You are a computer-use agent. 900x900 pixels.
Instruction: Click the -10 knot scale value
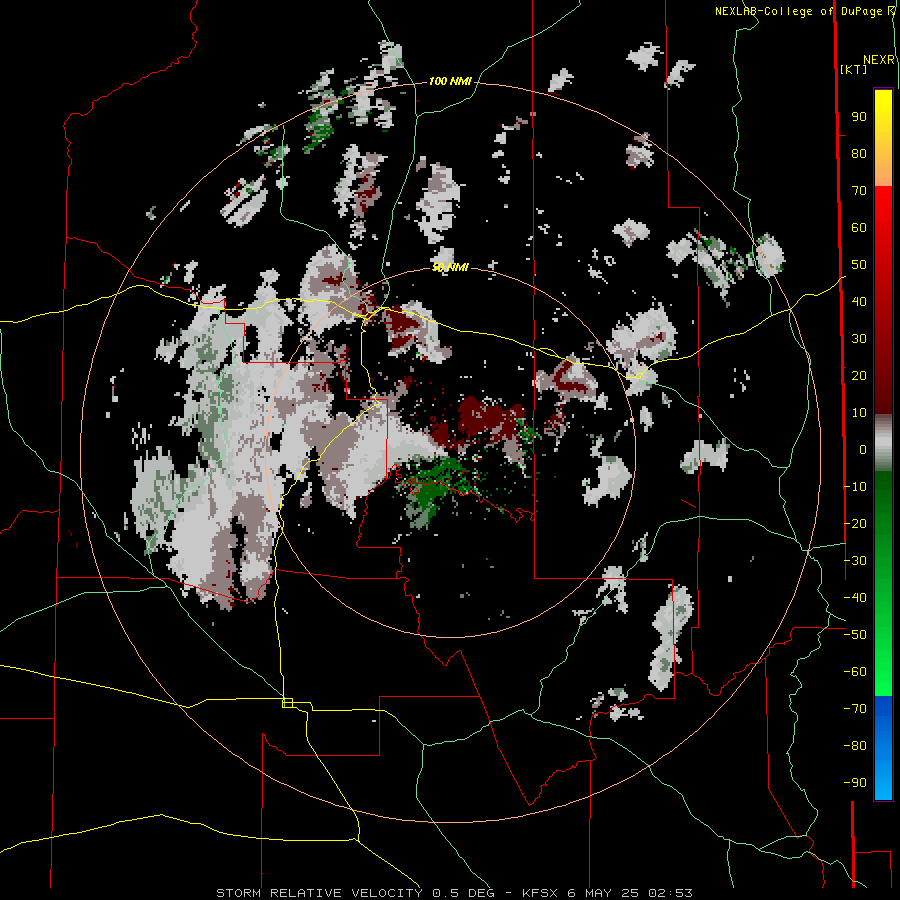855,487
